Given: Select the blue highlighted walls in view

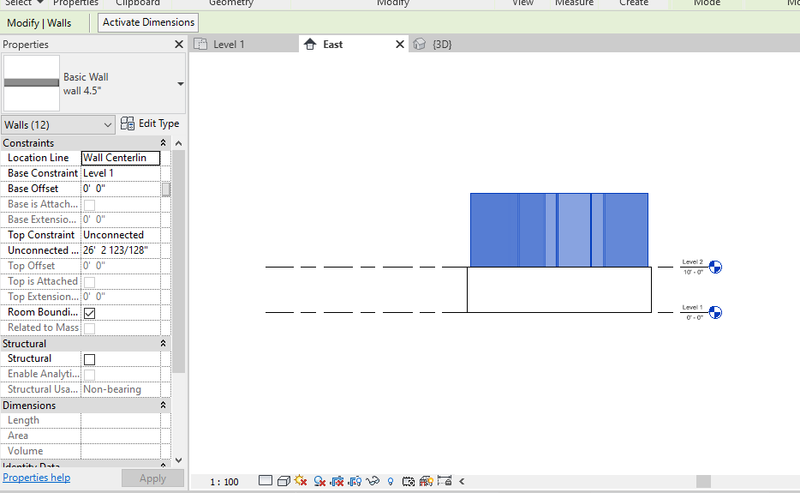Looking at the screenshot, I should 559,230.
